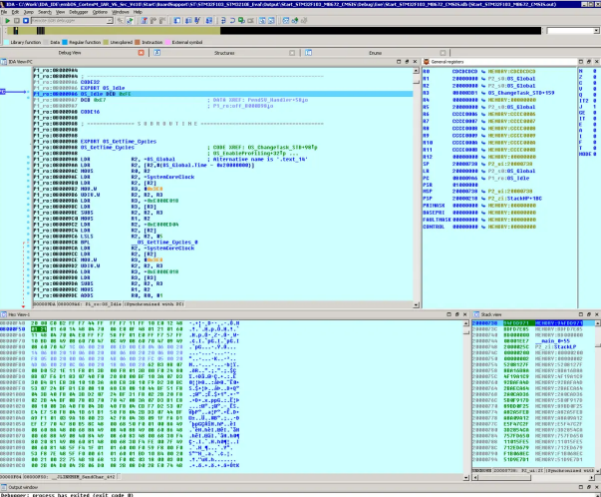This screenshot has height=497, width=601.
Task: Open the navigation band zoom dropdown
Action: (596, 31)
